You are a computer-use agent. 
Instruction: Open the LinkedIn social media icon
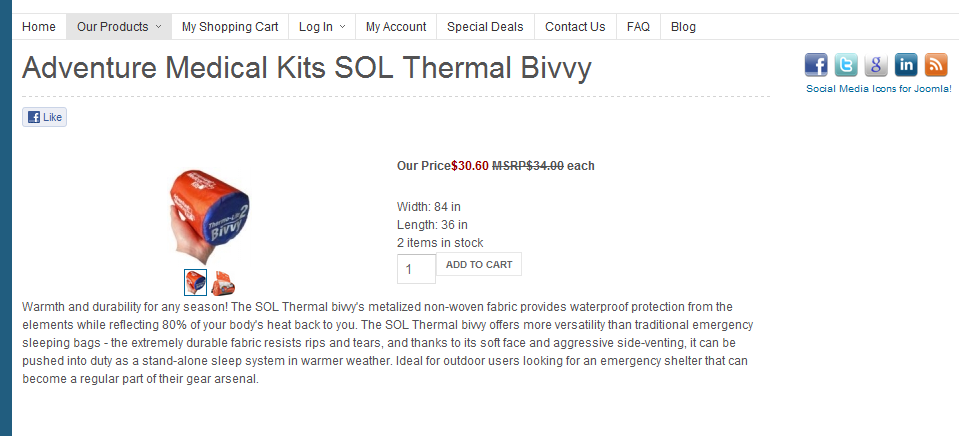pos(906,65)
